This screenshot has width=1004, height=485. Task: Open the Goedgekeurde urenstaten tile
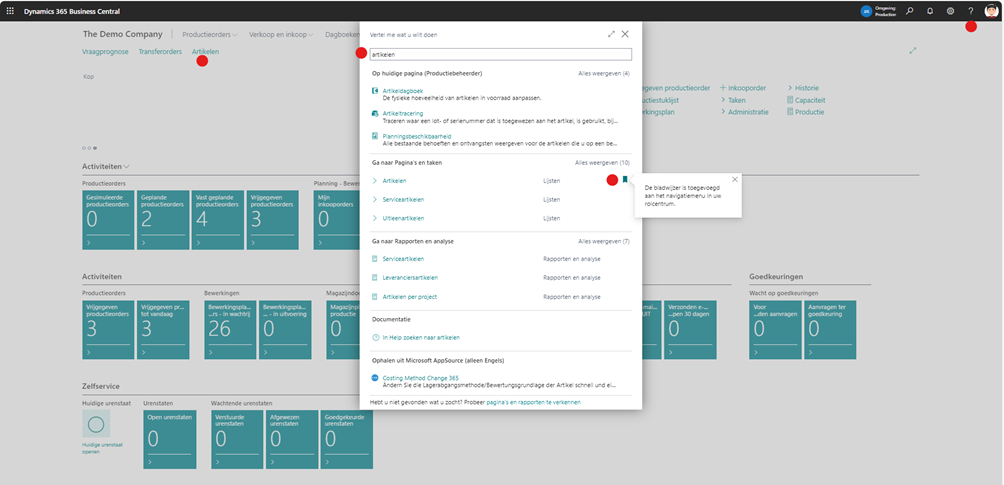tap(346, 440)
